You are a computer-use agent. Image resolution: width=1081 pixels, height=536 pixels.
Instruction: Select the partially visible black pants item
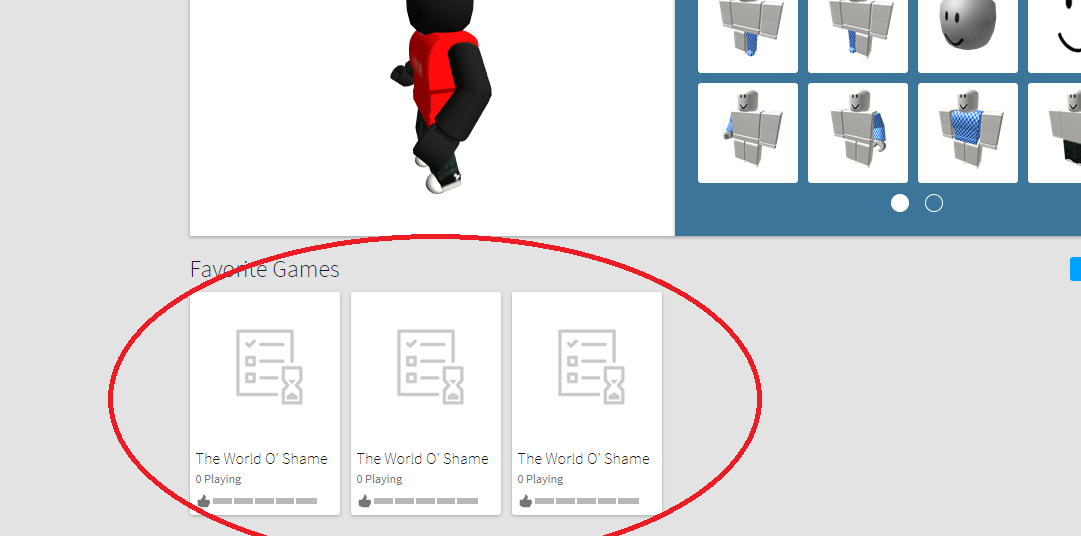pos(1059,133)
